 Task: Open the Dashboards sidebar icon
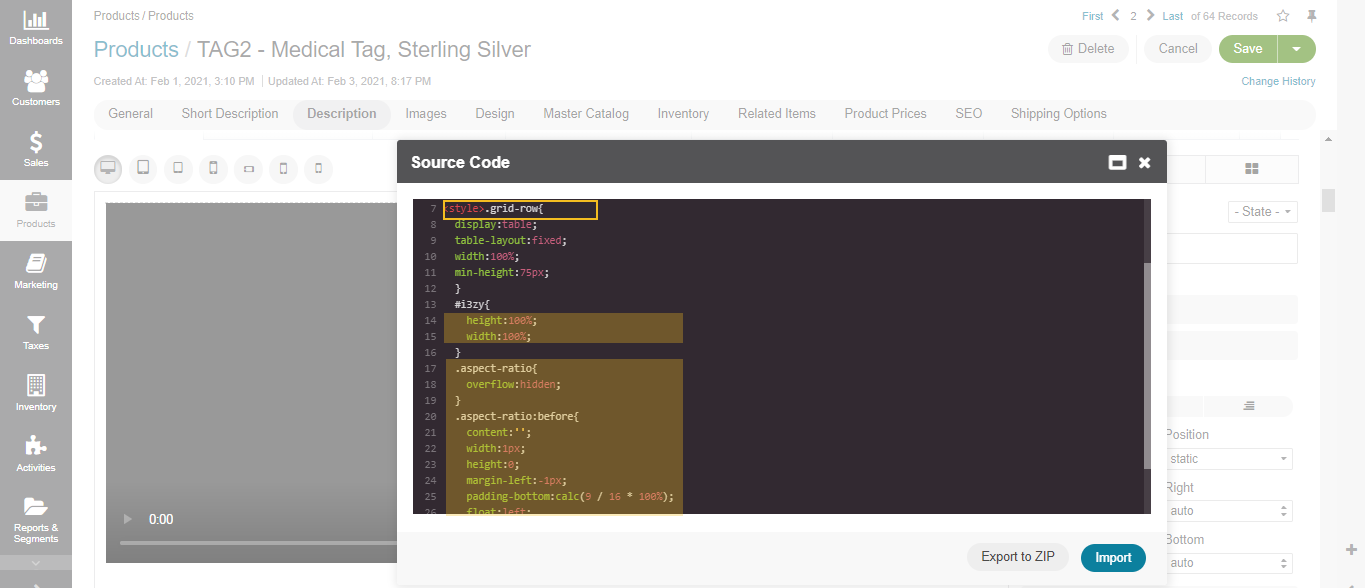[35, 27]
